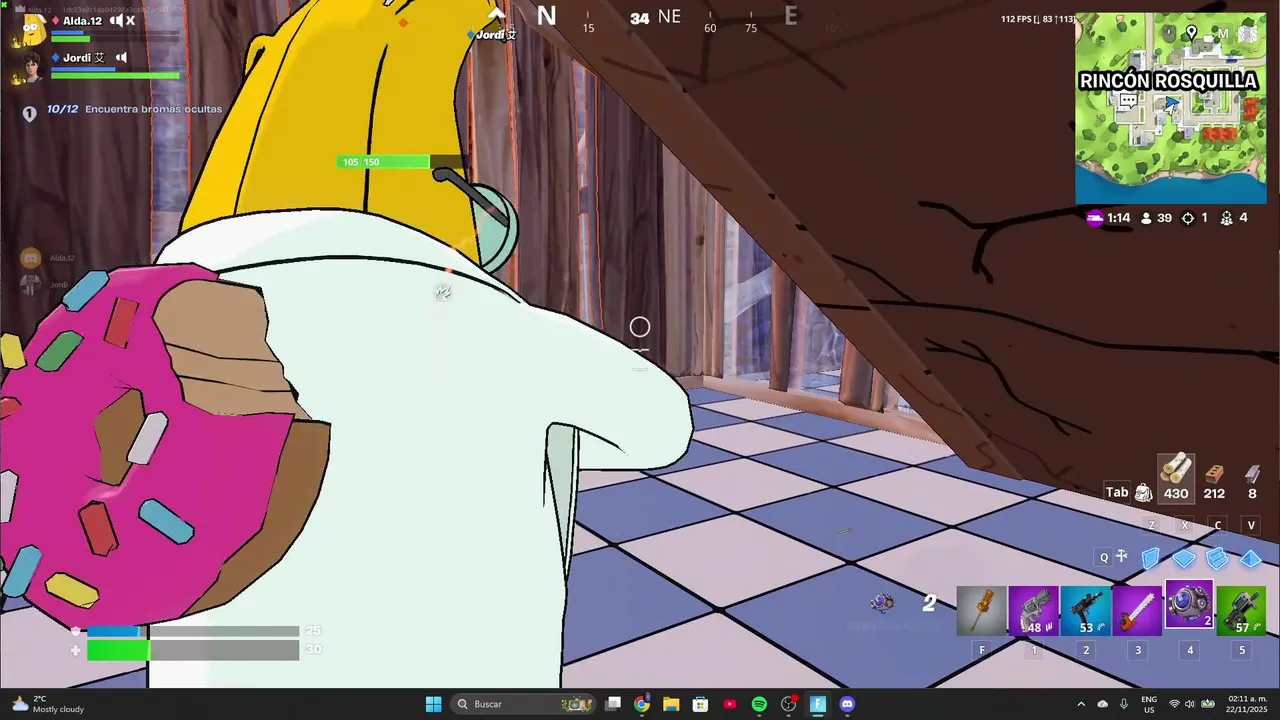Click the quest marker icon for 10/12
This screenshot has width=1280, height=720.
click(29, 113)
